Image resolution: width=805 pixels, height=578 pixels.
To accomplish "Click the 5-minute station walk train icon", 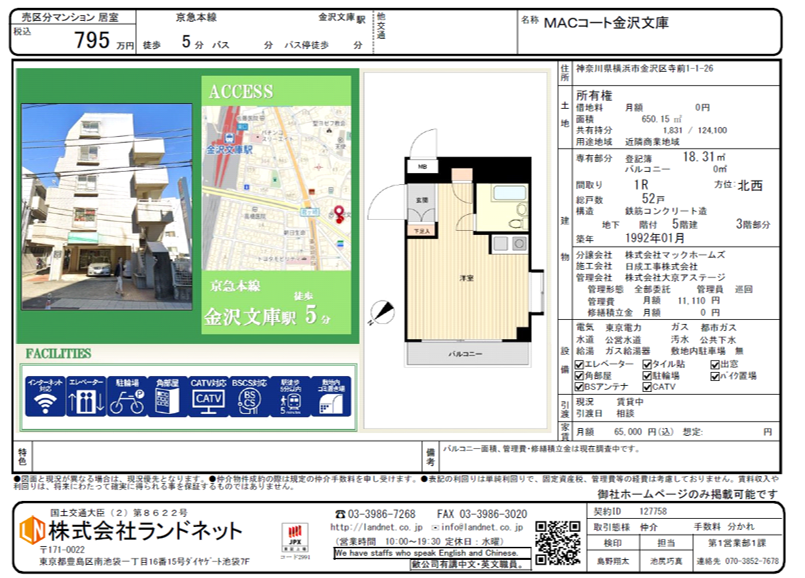I will tap(290, 396).
